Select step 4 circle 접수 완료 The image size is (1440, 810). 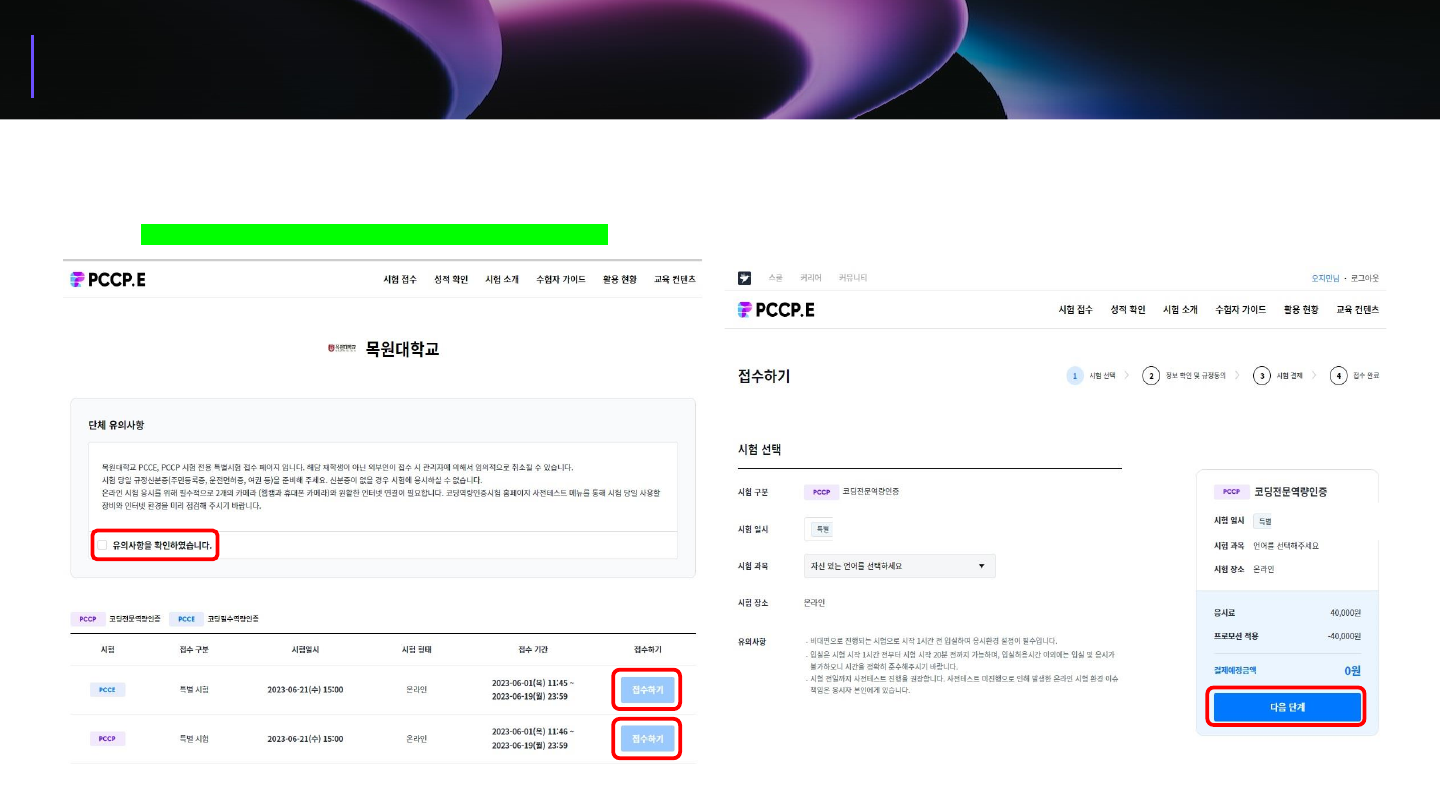coord(1338,376)
